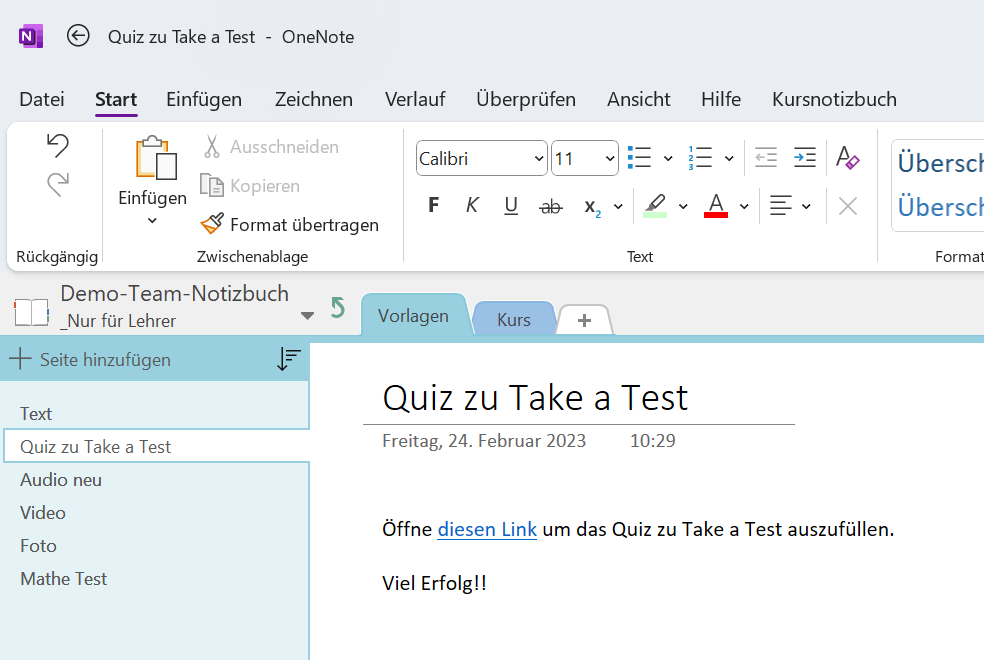Click the bulleted list icon

(639, 158)
